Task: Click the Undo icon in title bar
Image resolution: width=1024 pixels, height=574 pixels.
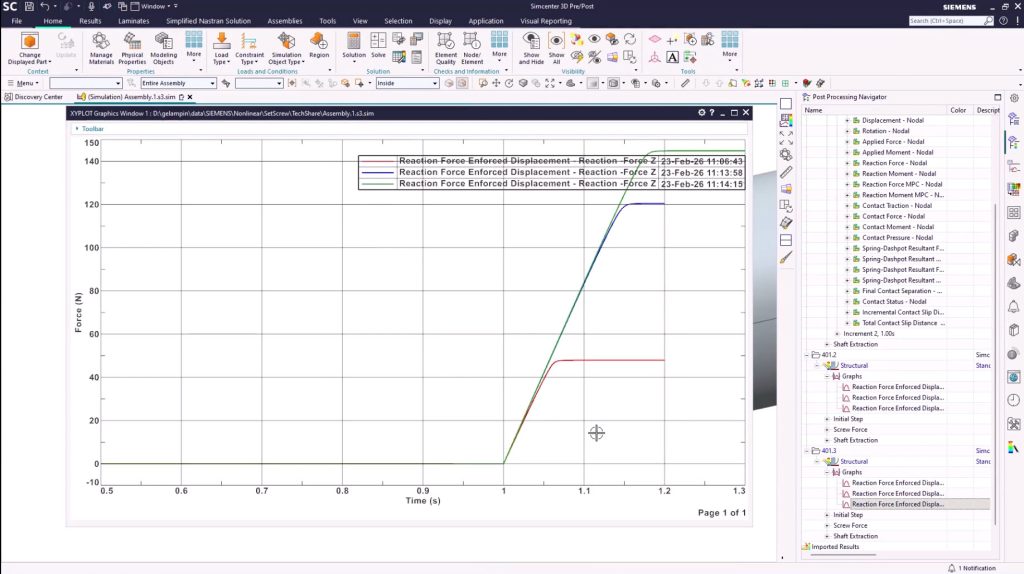Action: pos(44,6)
